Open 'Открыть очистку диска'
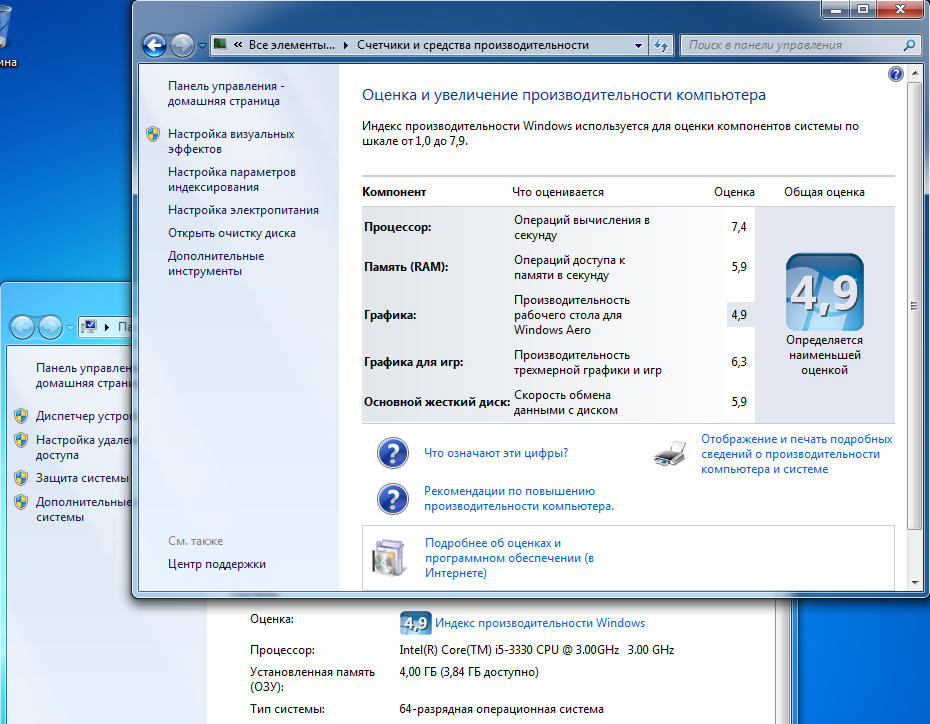The width and height of the screenshot is (930, 724). (x=231, y=233)
